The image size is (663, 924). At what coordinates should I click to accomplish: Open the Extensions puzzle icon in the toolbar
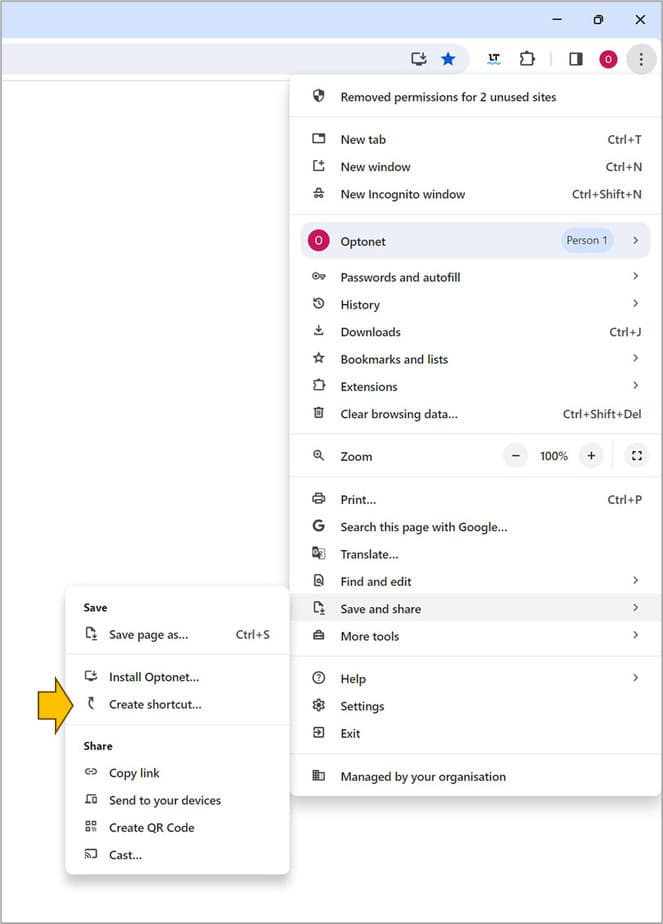[527, 59]
